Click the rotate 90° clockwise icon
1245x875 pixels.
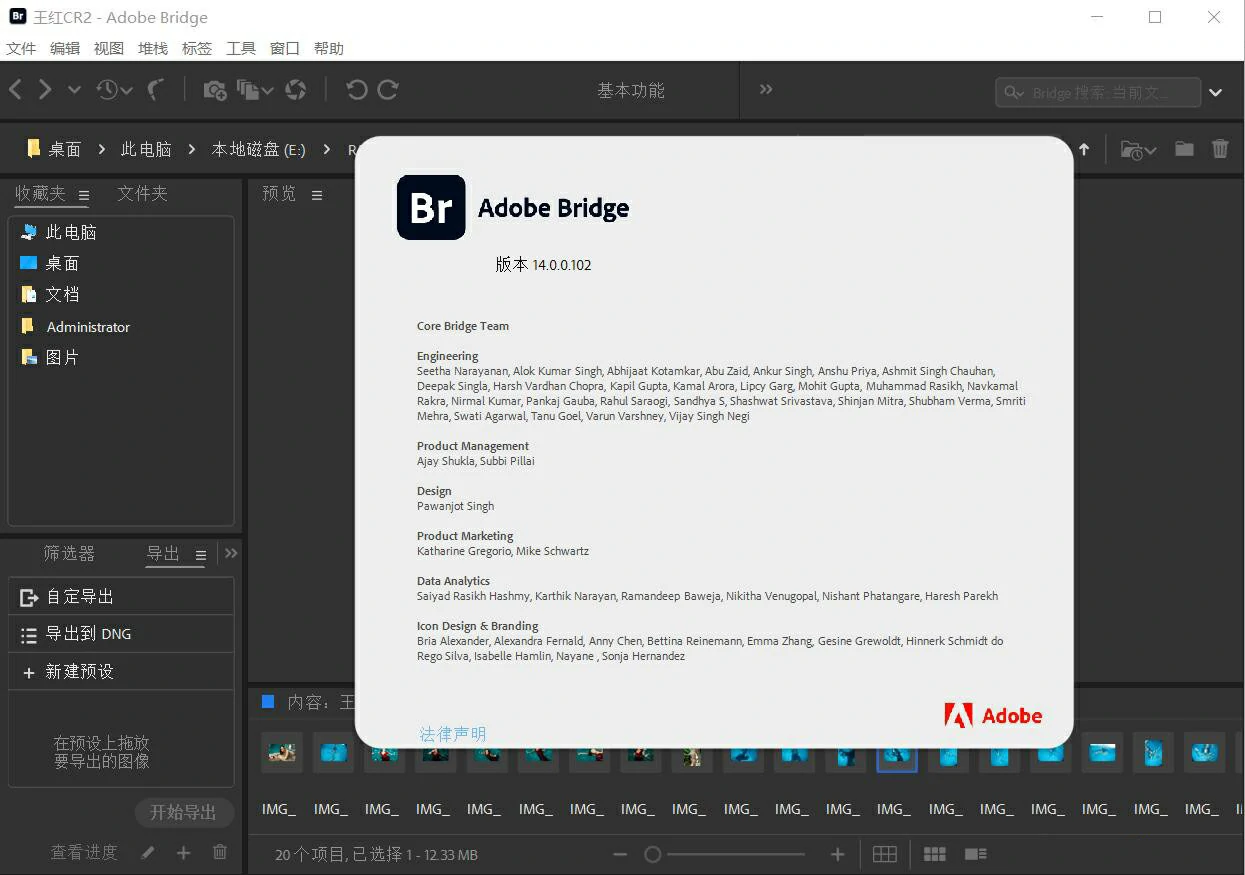coord(388,90)
